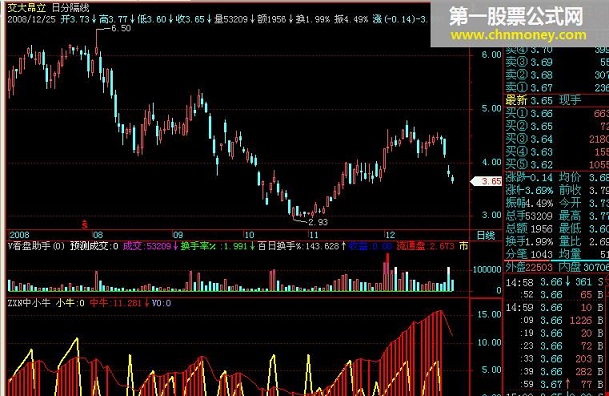
Task: Click the 卖① 3.67 ask row
Action: click(x=557, y=88)
